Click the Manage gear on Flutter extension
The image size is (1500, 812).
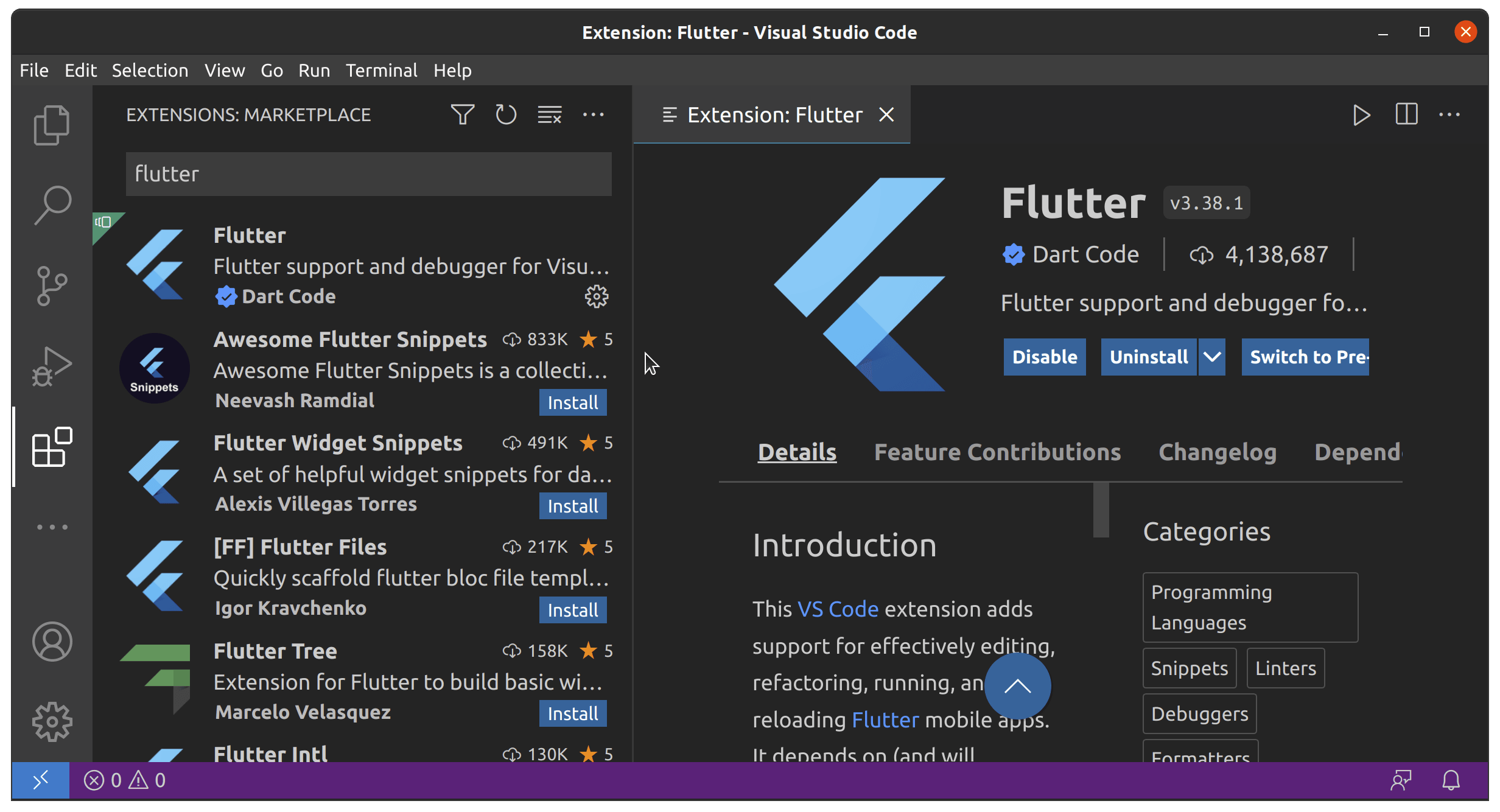(596, 296)
